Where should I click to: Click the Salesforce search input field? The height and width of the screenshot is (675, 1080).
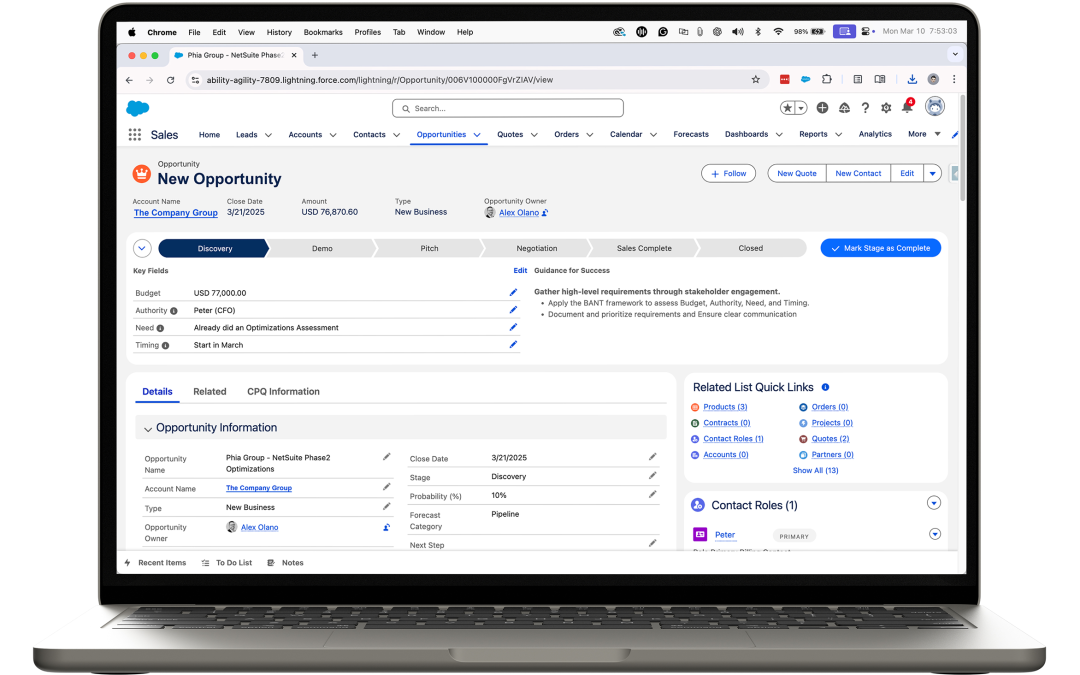[x=508, y=108]
